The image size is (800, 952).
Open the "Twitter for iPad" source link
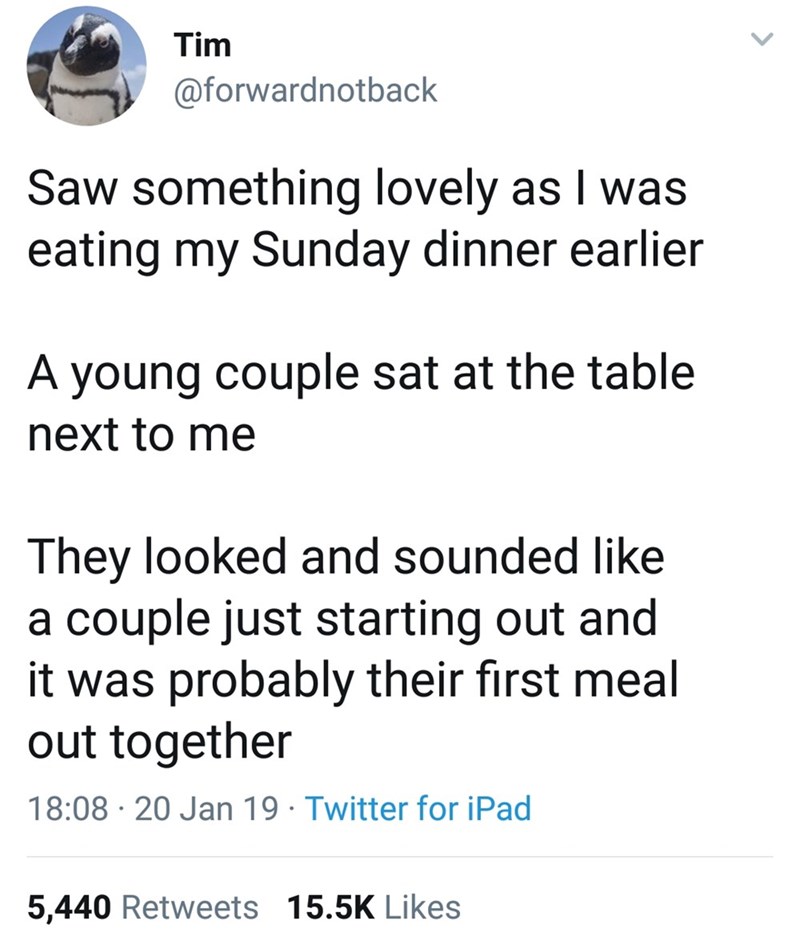417,807
